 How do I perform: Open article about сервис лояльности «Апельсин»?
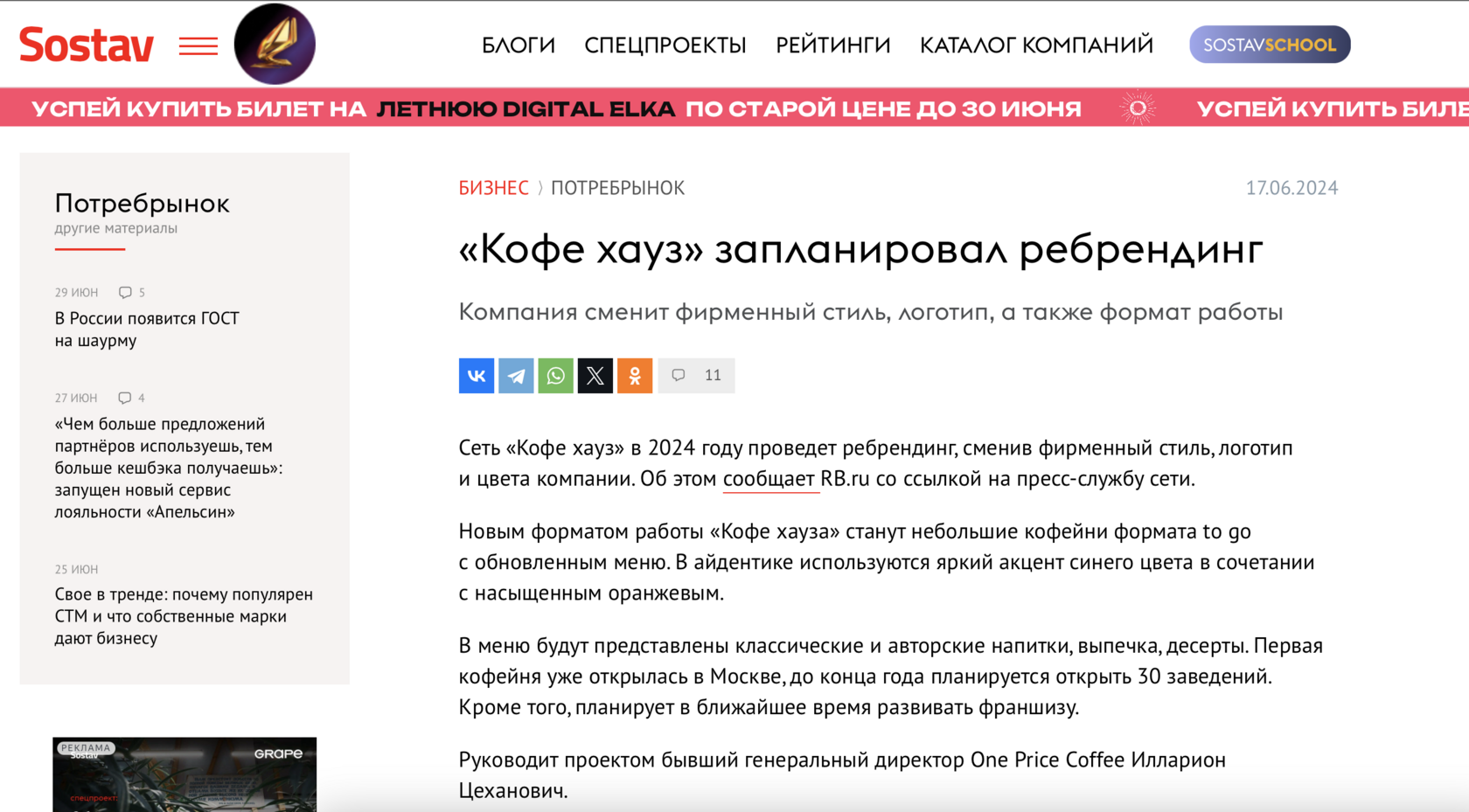click(169, 468)
